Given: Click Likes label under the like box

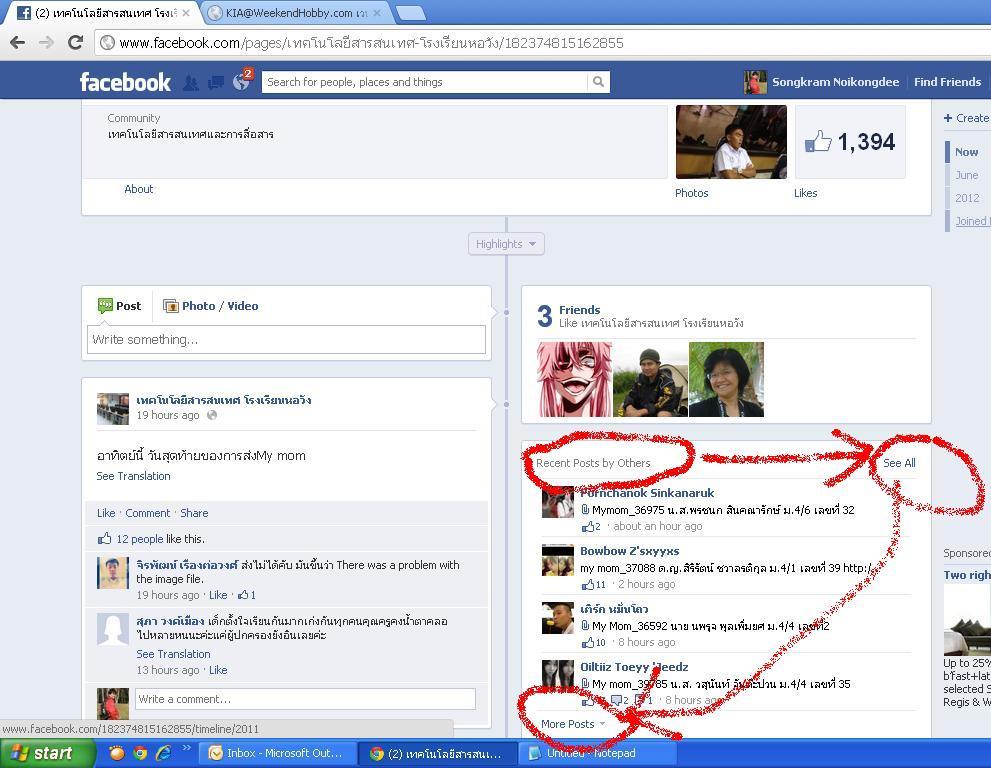Looking at the screenshot, I should click(805, 193).
